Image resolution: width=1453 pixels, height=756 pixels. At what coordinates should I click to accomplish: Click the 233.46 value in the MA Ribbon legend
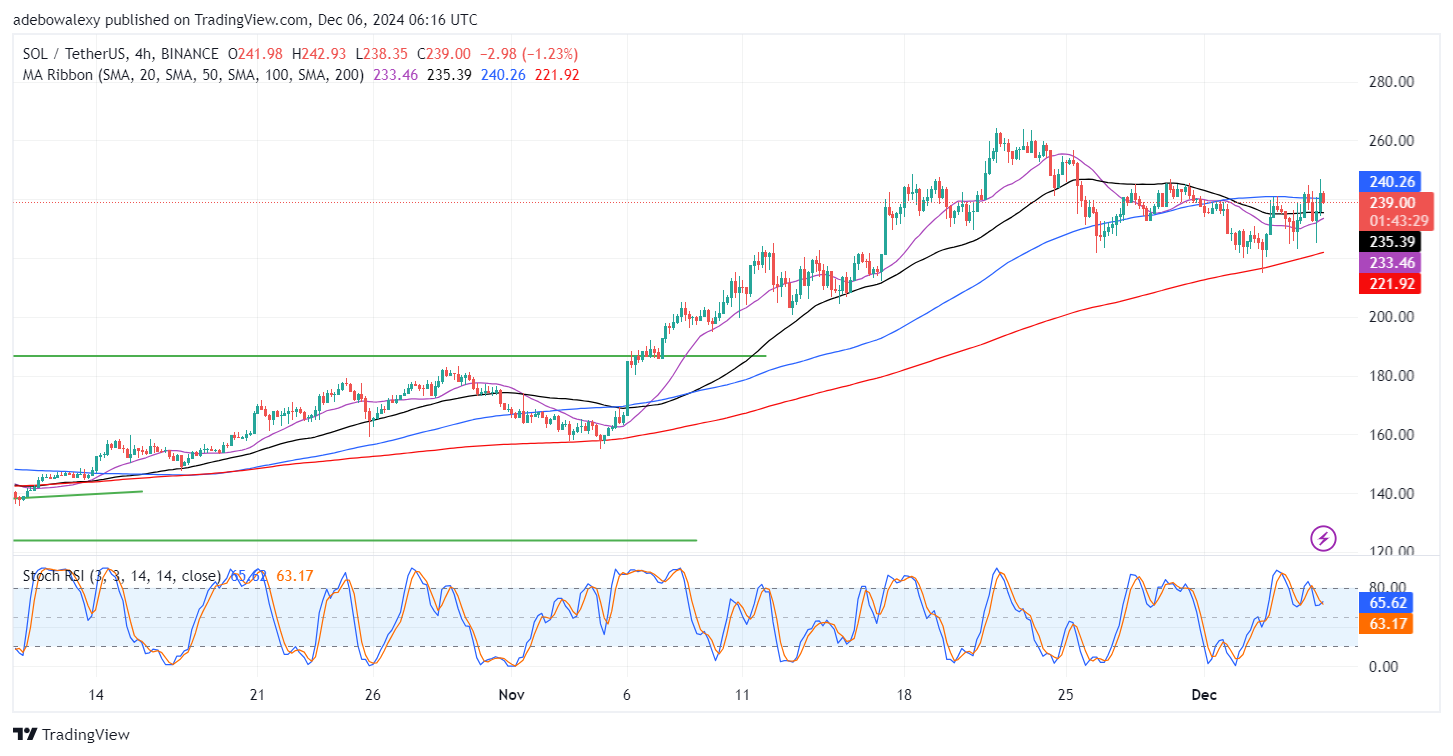pos(394,75)
